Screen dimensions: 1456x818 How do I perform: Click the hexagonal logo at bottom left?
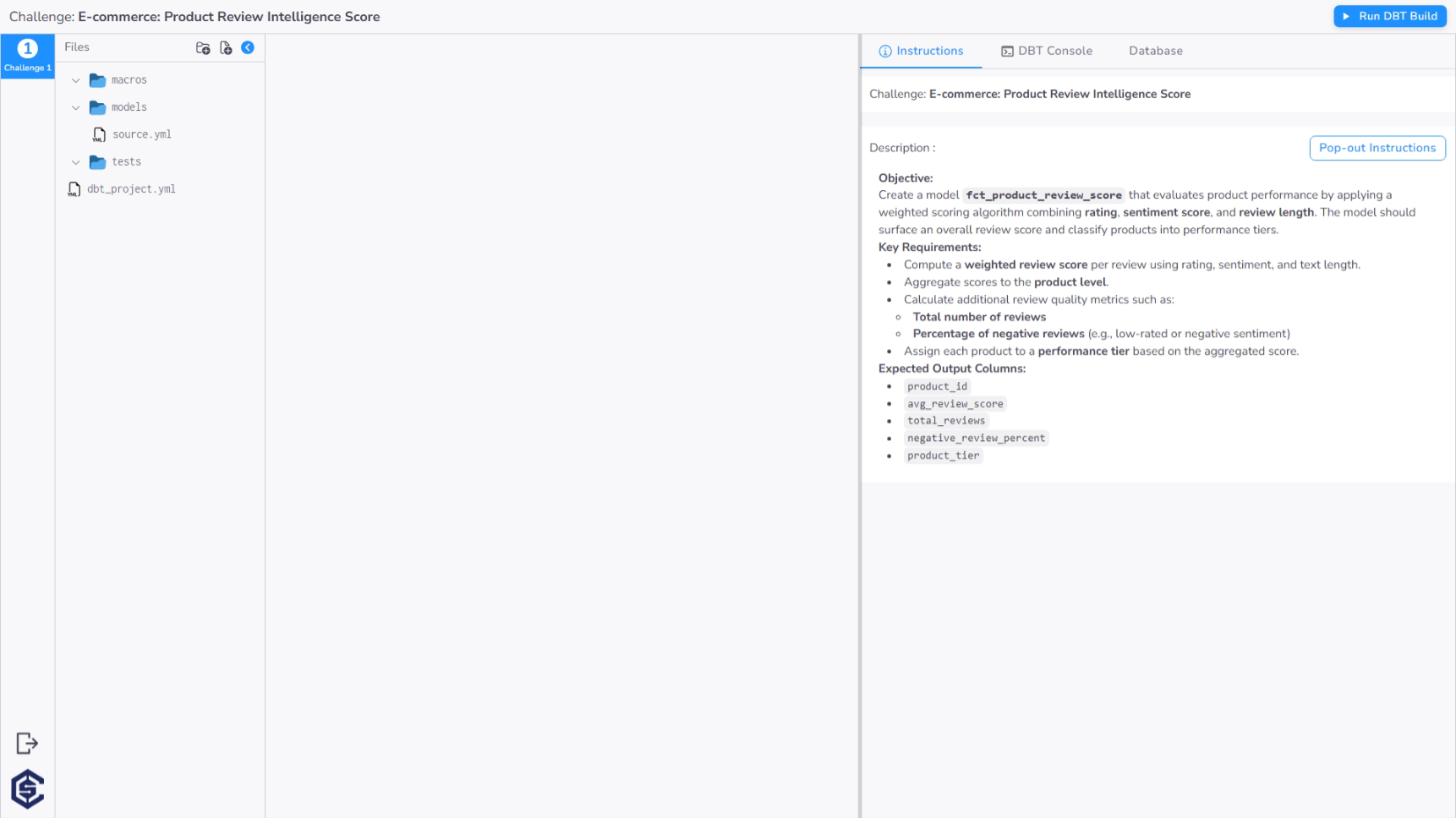tap(27, 789)
